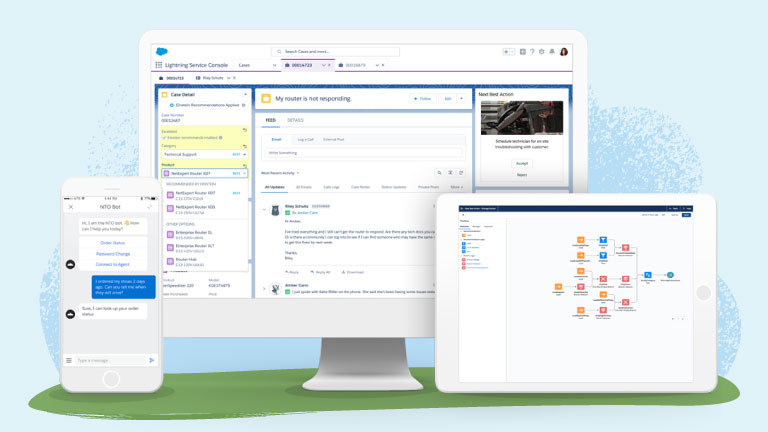
Task: Reject the Next Best Action
Action: (x=522, y=174)
